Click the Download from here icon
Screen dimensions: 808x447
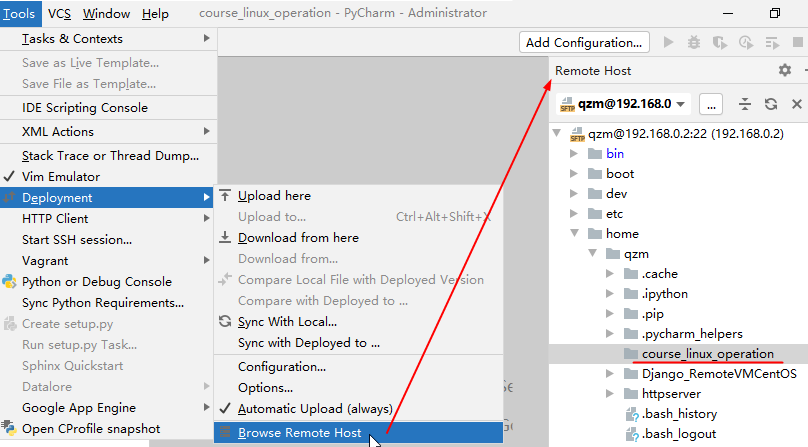click(x=225, y=237)
